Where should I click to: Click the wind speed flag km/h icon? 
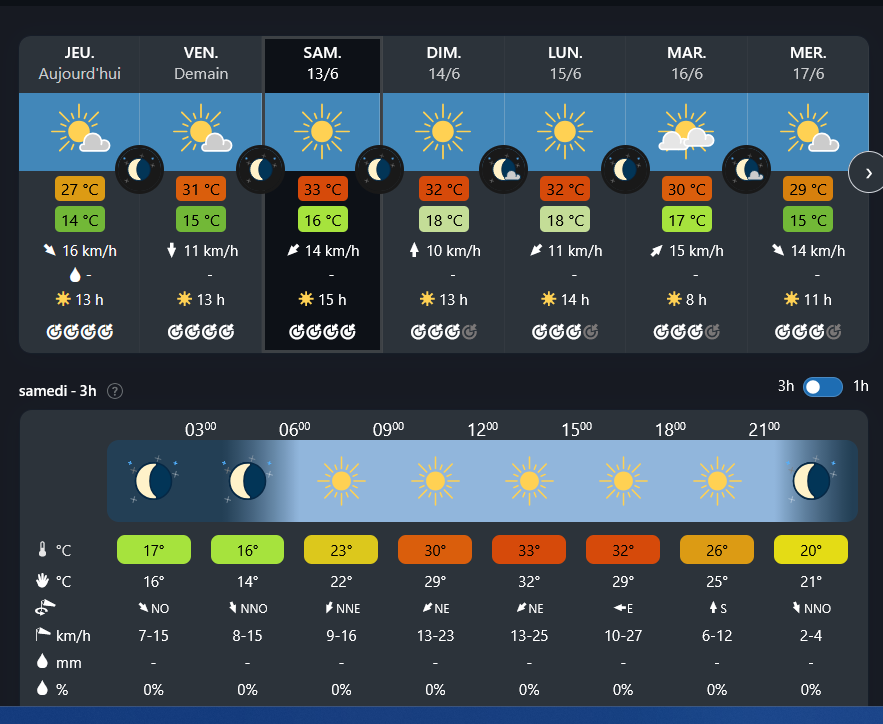[43, 635]
